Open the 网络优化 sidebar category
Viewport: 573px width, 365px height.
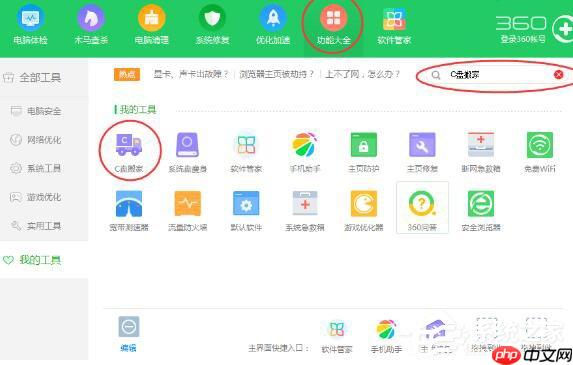tap(36, 140)
